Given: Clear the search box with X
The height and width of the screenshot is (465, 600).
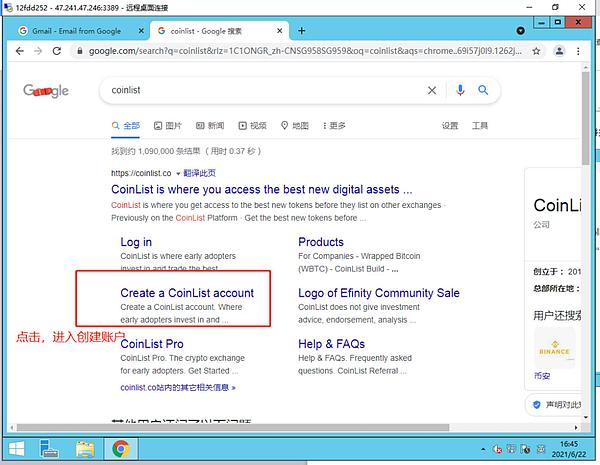Looking at the screenshot, I should (x=432, y=90).
